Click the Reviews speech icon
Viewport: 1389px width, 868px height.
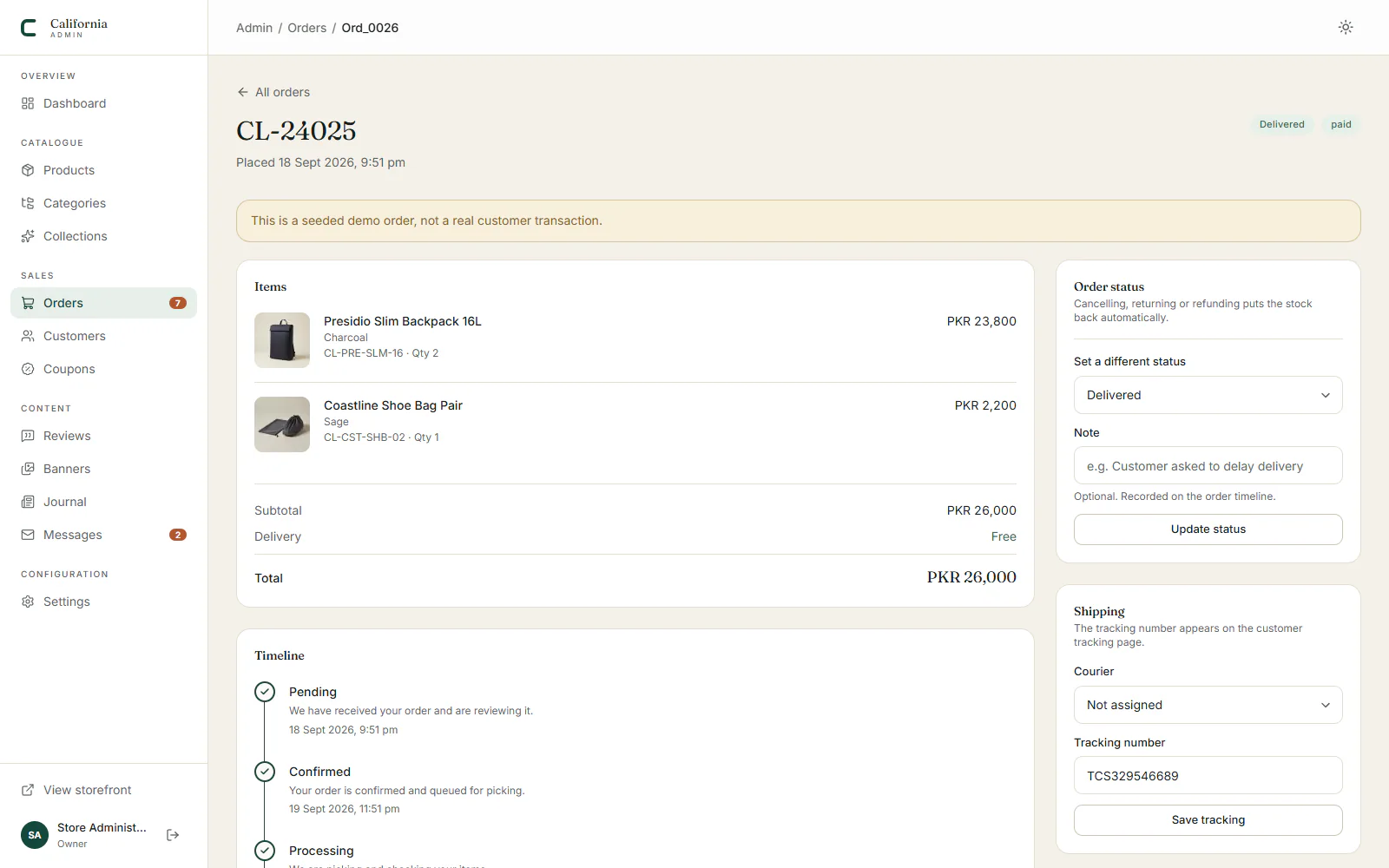(28, 436)
